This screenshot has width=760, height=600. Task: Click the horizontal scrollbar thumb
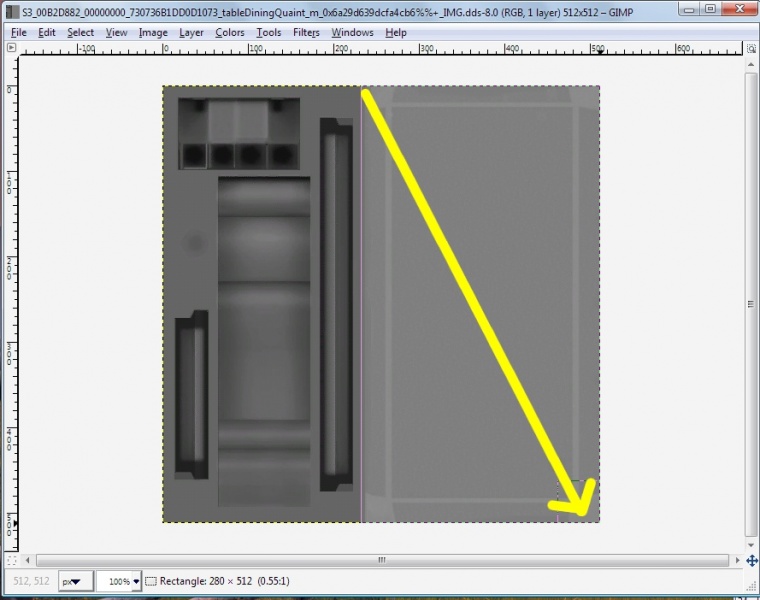pyautogui.click(x=380, y=560)
